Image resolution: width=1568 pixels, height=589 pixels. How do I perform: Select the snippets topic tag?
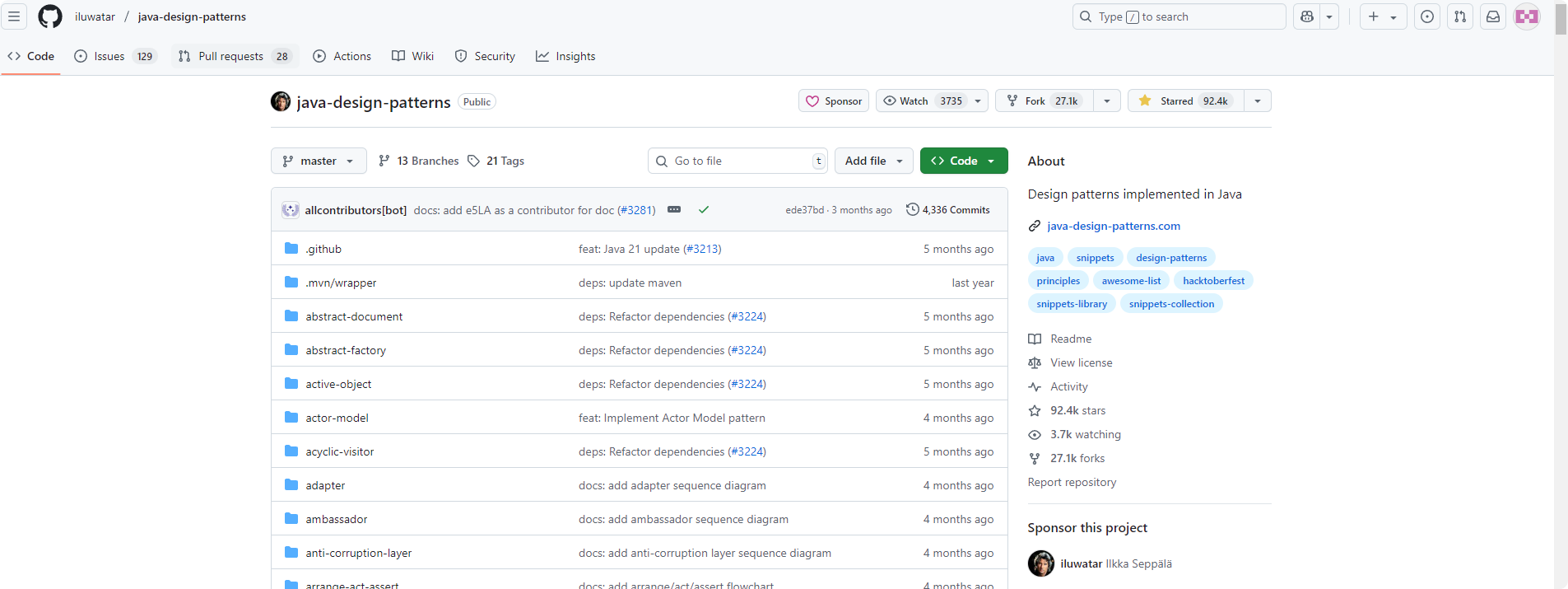pos(1095,258)
